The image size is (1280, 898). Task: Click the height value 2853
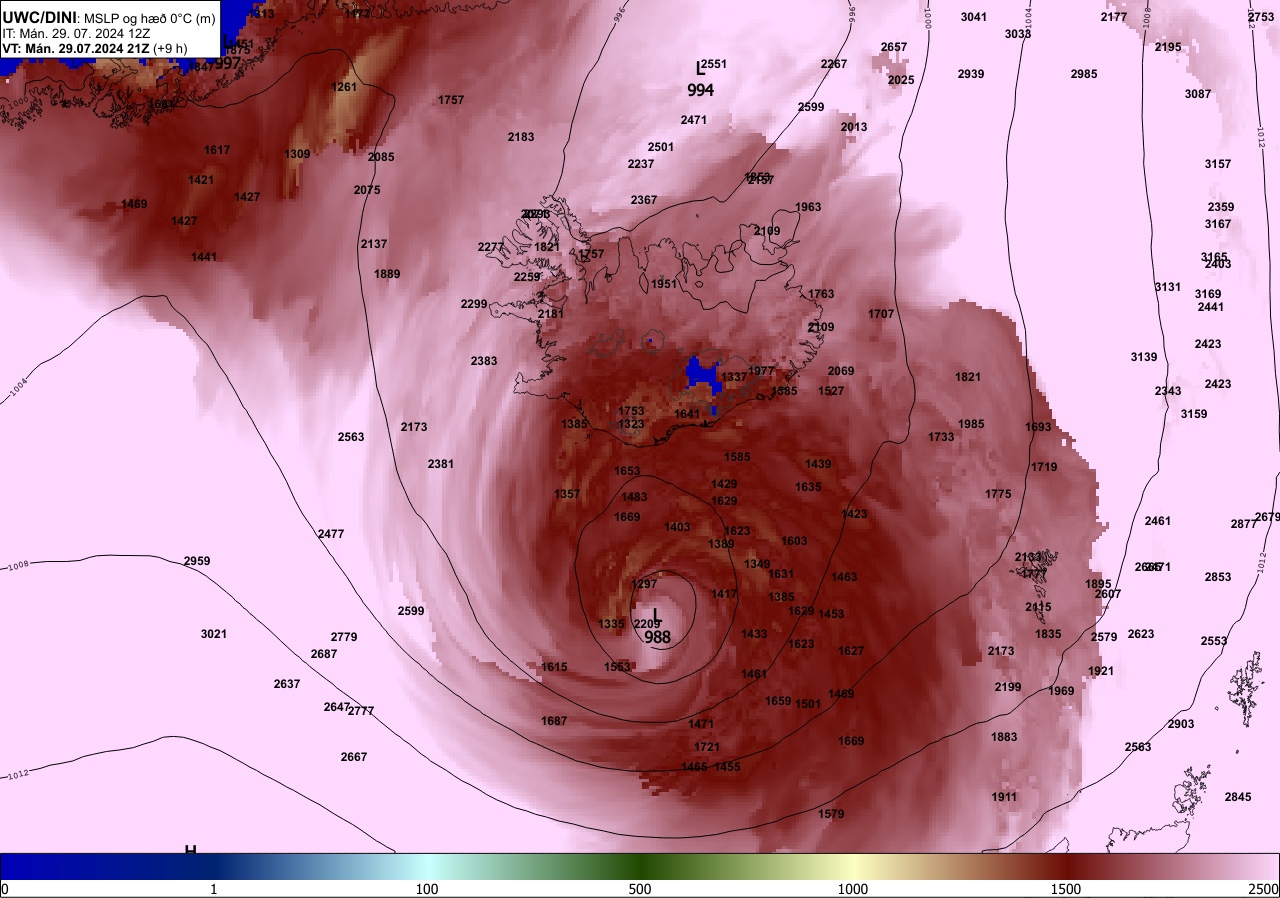point(1218,577)
